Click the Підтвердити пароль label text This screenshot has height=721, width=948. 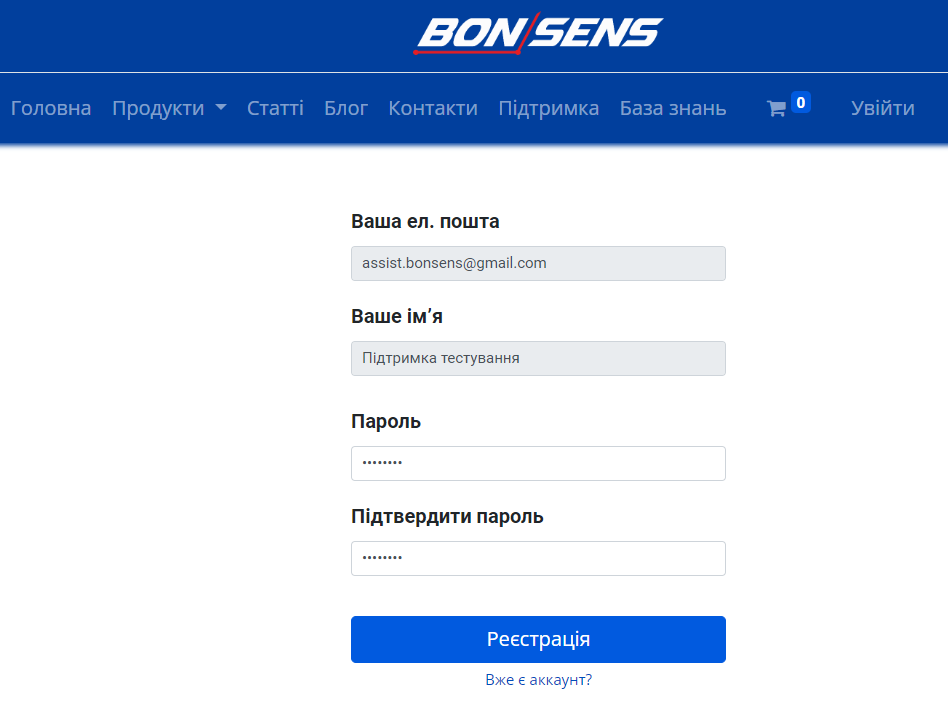pyautogui.click(x=447, y=516)
